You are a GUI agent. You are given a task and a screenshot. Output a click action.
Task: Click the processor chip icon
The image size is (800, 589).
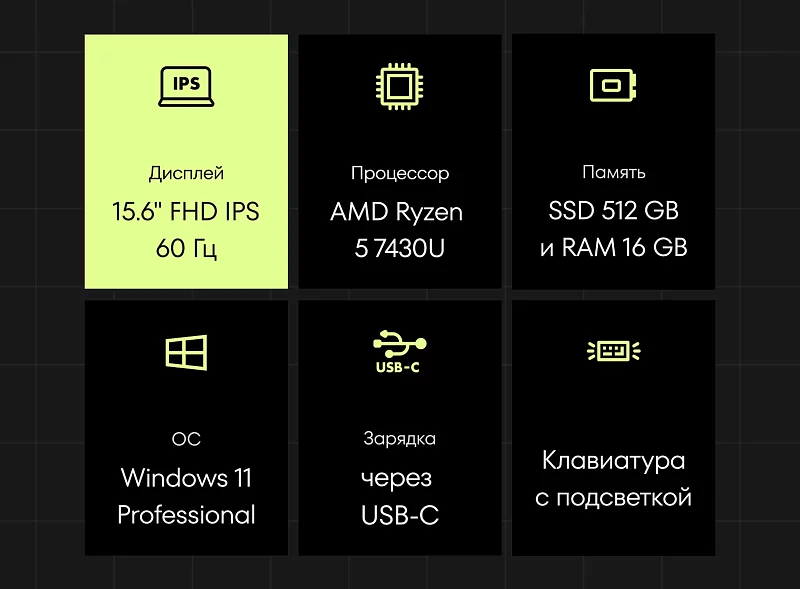point(399,85)
